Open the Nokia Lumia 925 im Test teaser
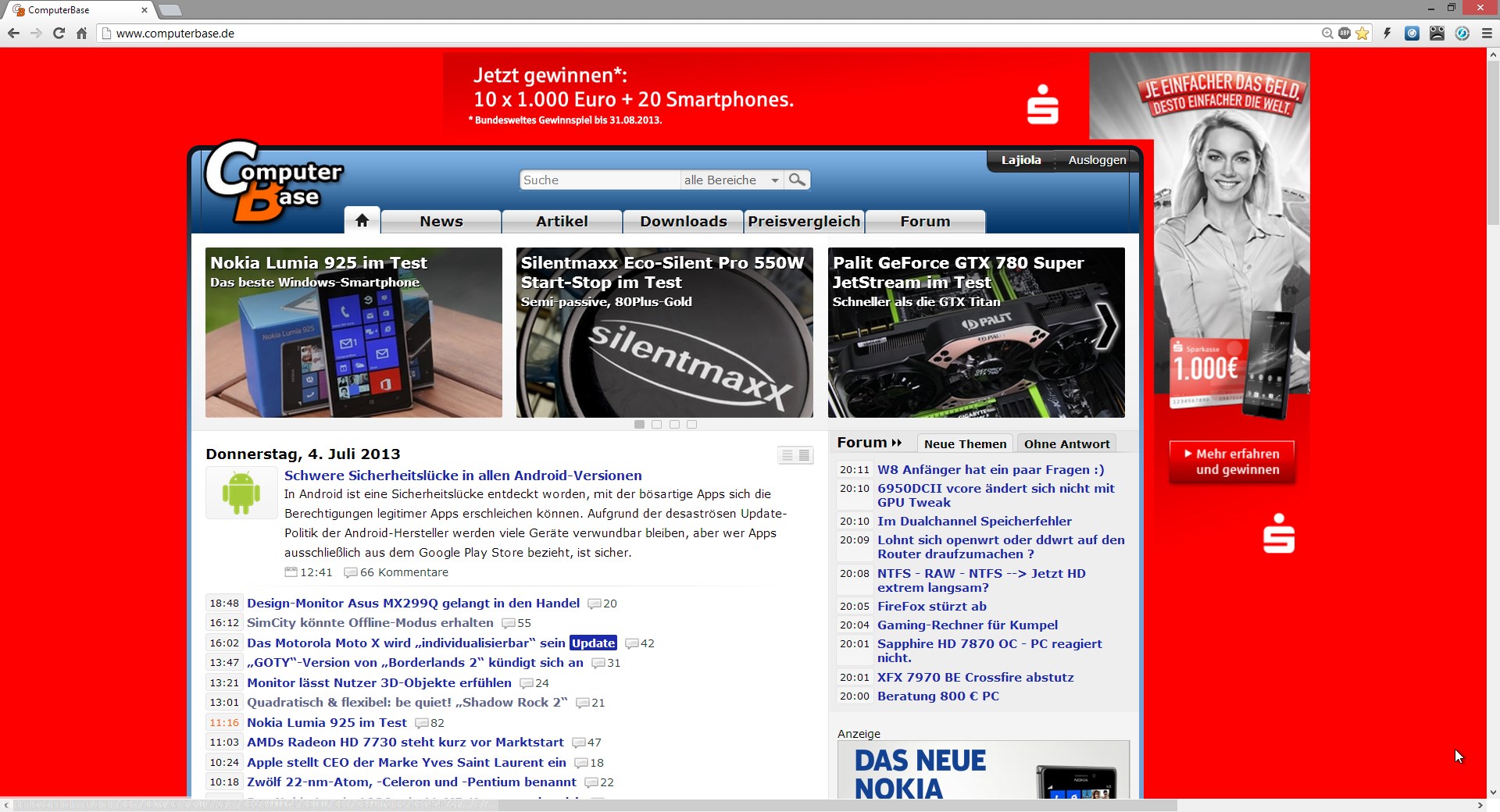 click(x=354, y=333)
